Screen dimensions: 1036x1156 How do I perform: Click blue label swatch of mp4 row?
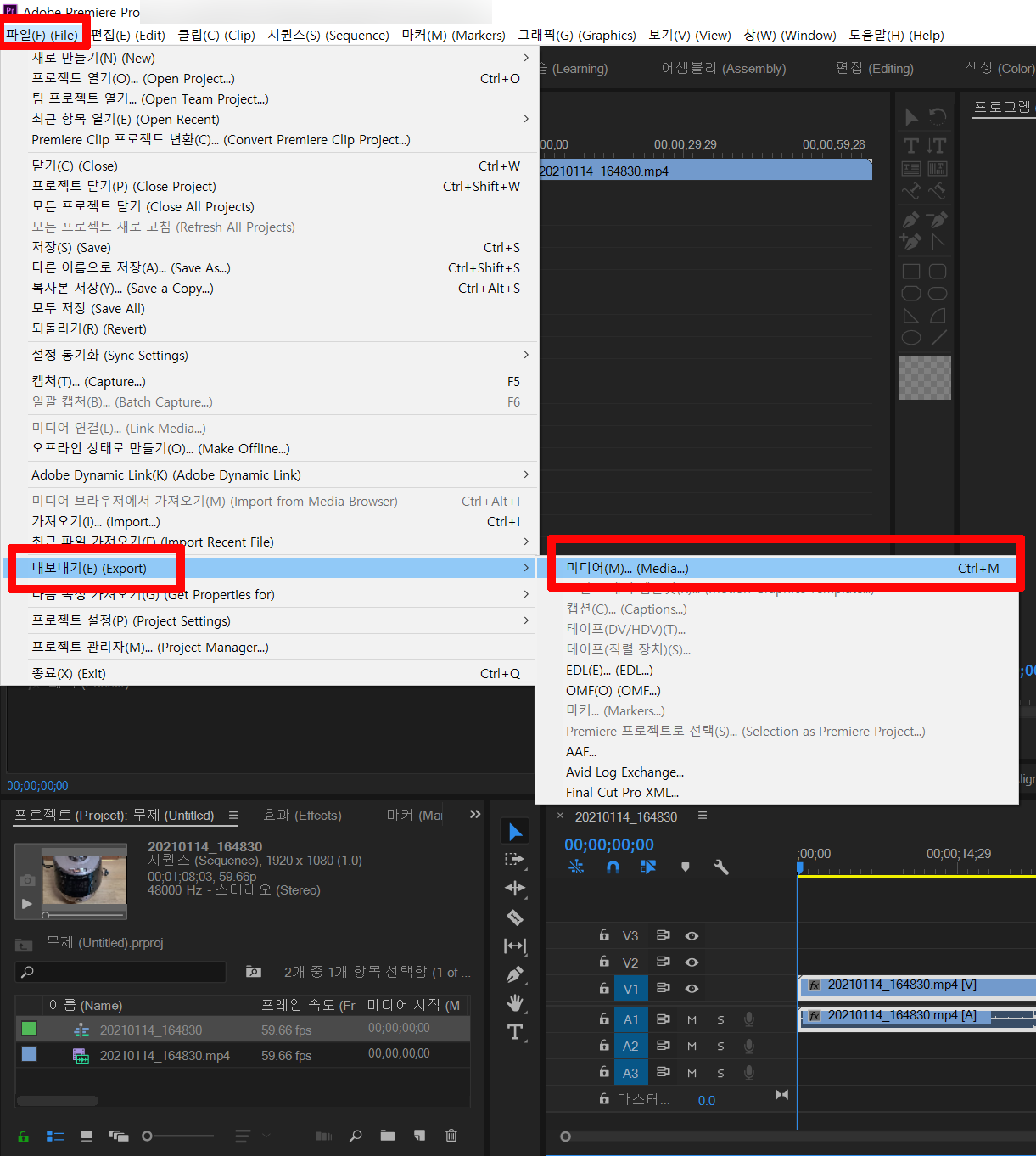point(29,1054)
